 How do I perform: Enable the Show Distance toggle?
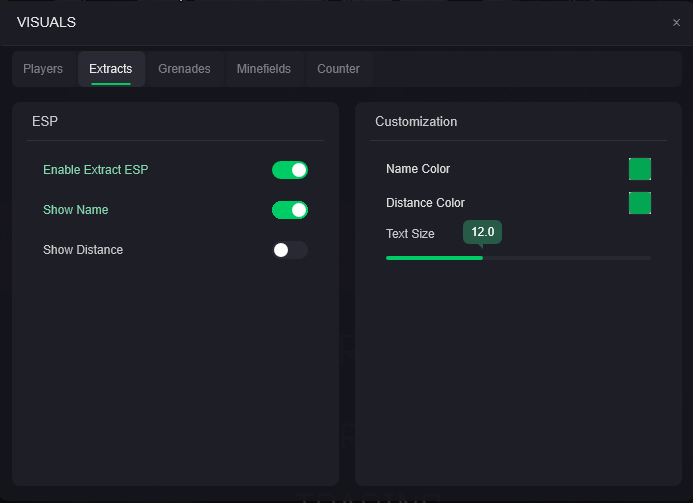coord(290,250)
